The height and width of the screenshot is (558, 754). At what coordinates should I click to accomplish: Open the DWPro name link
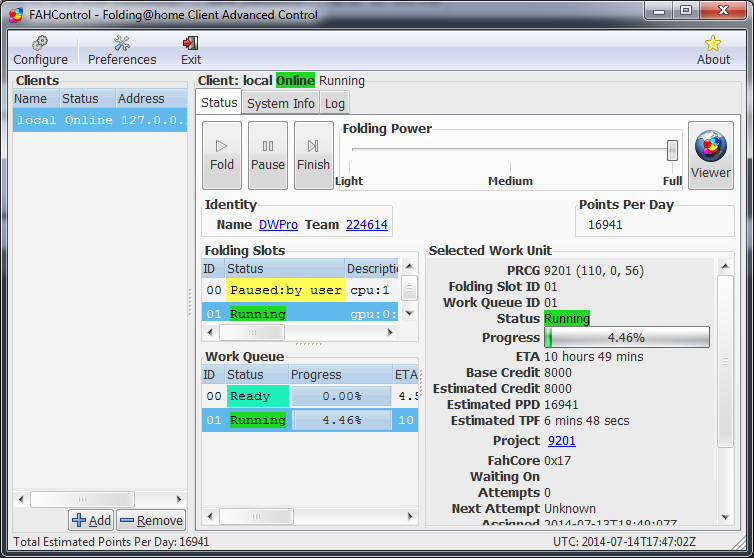278,225
